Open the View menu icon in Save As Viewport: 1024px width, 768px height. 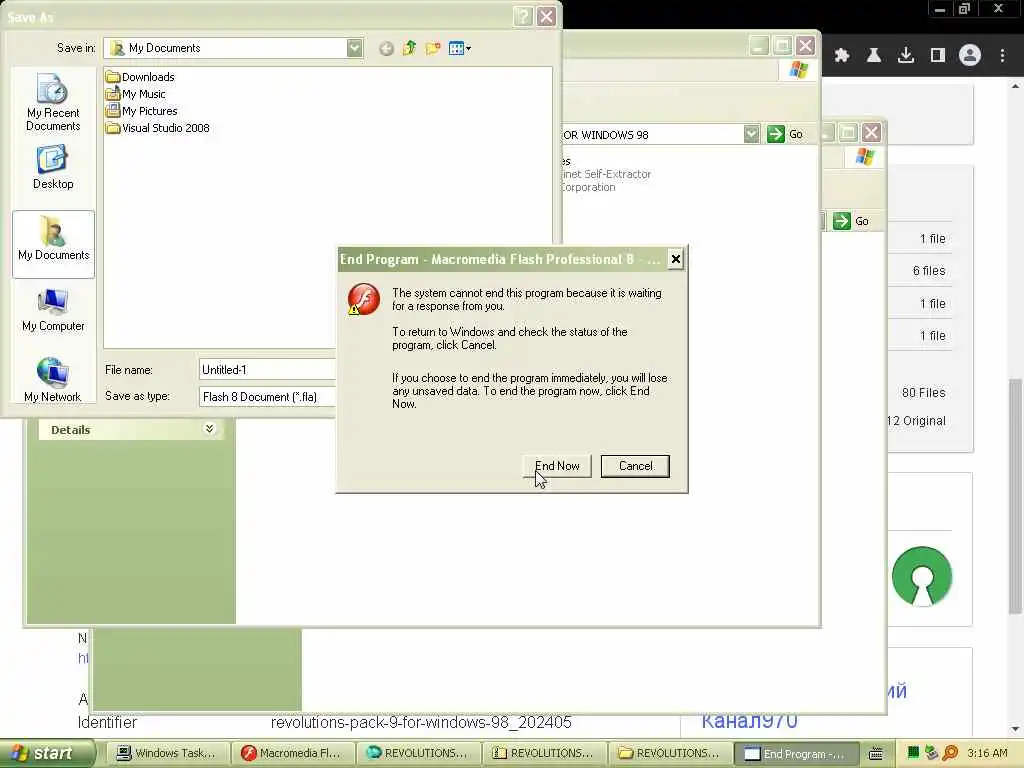click(x=460, y=48)
